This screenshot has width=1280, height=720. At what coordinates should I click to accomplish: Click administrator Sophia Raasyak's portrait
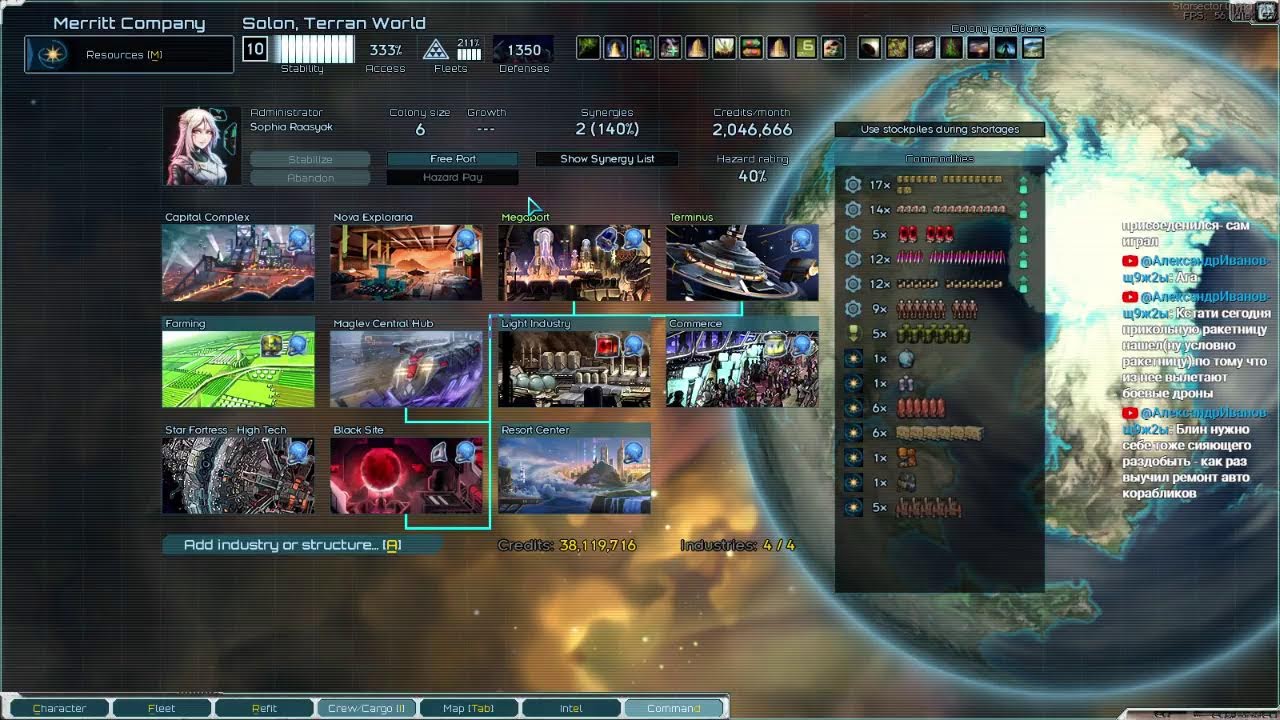tap(202, 146)
